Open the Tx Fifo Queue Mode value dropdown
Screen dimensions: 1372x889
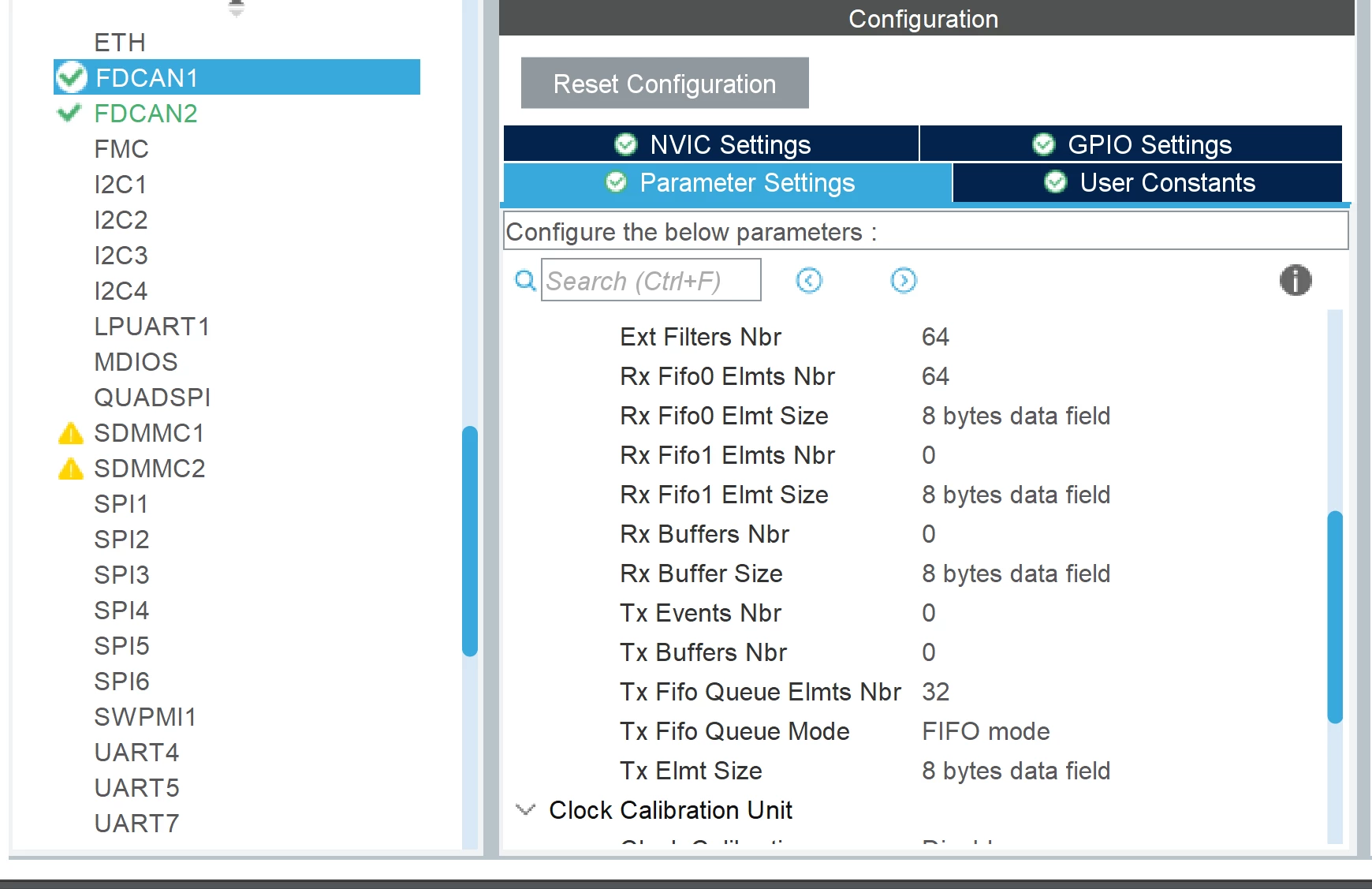point(986,731)
